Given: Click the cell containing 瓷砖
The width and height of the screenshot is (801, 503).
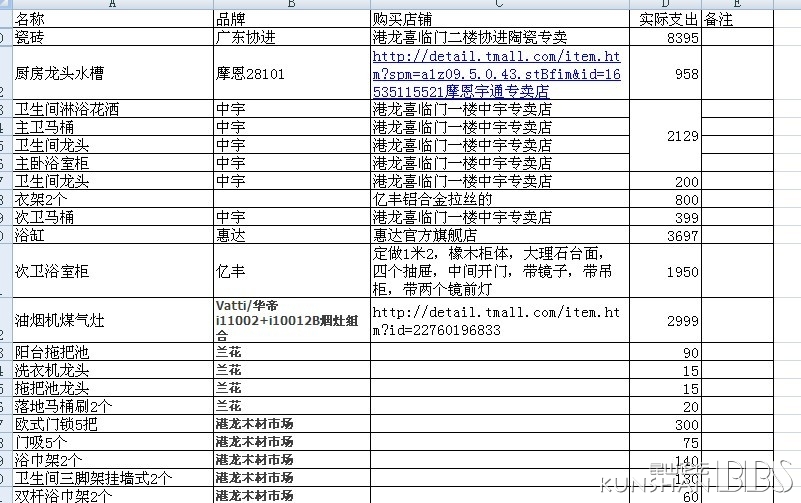Looking at the screenshot, I should 112,37.
